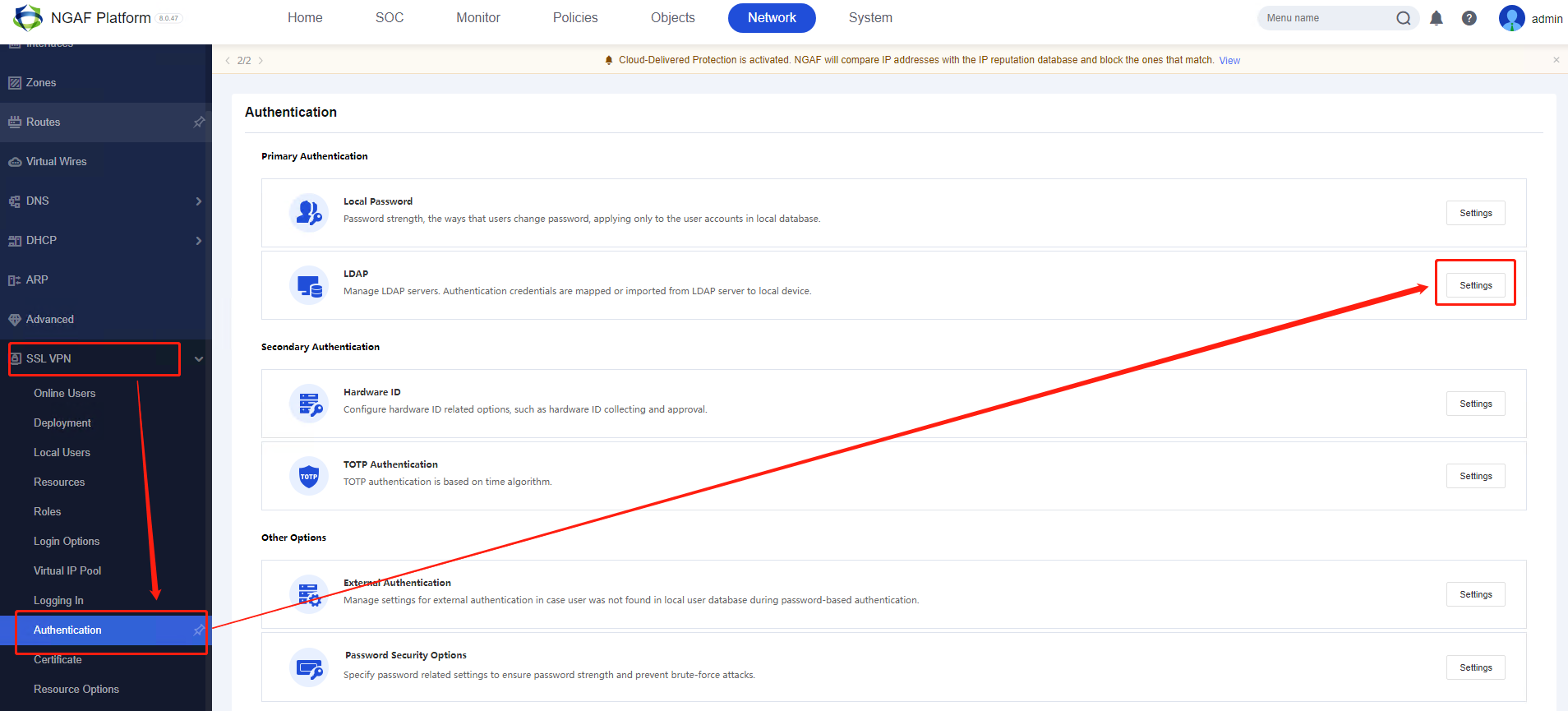Click the DNS sidebar icon
The image size is (1568, 711).
15,201
